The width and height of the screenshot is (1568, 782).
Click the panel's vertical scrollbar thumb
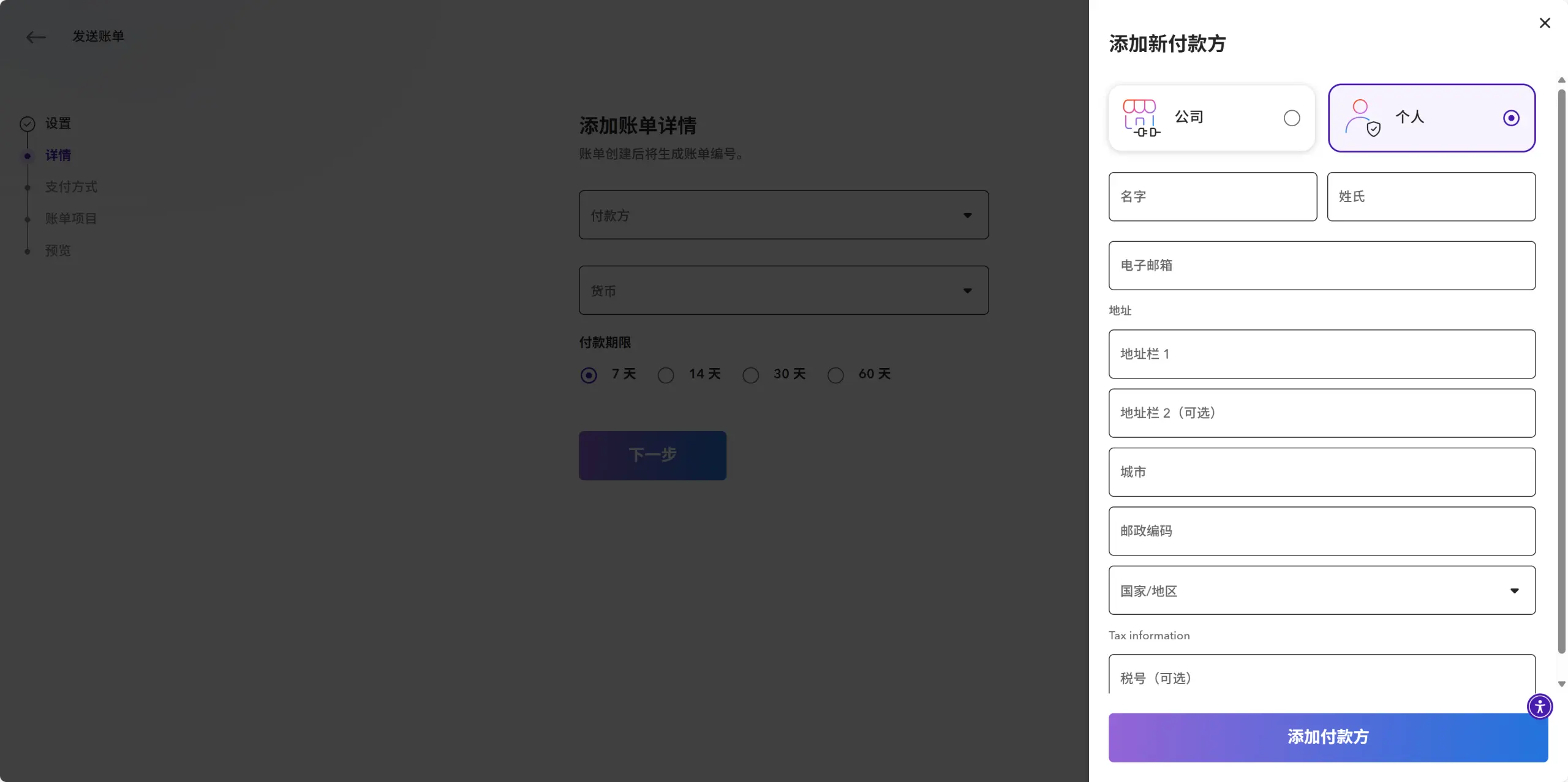tap(1562, 370)
